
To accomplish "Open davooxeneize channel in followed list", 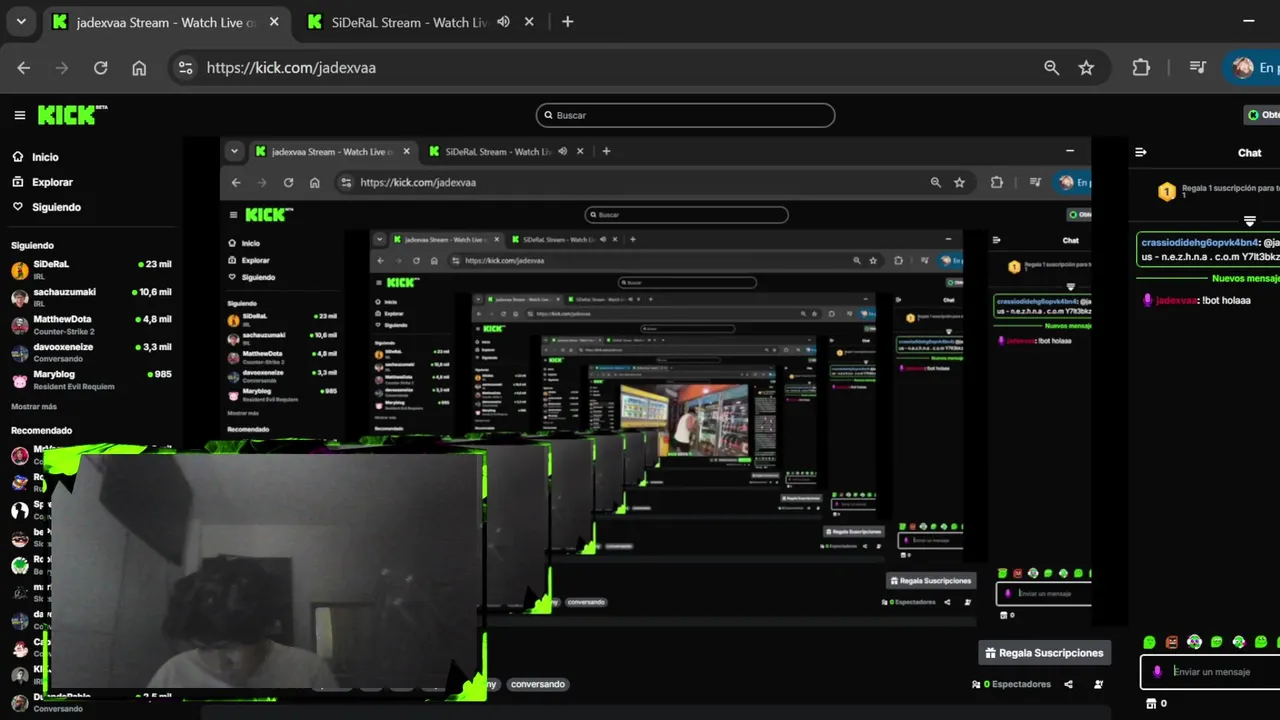I will [91, 352].
